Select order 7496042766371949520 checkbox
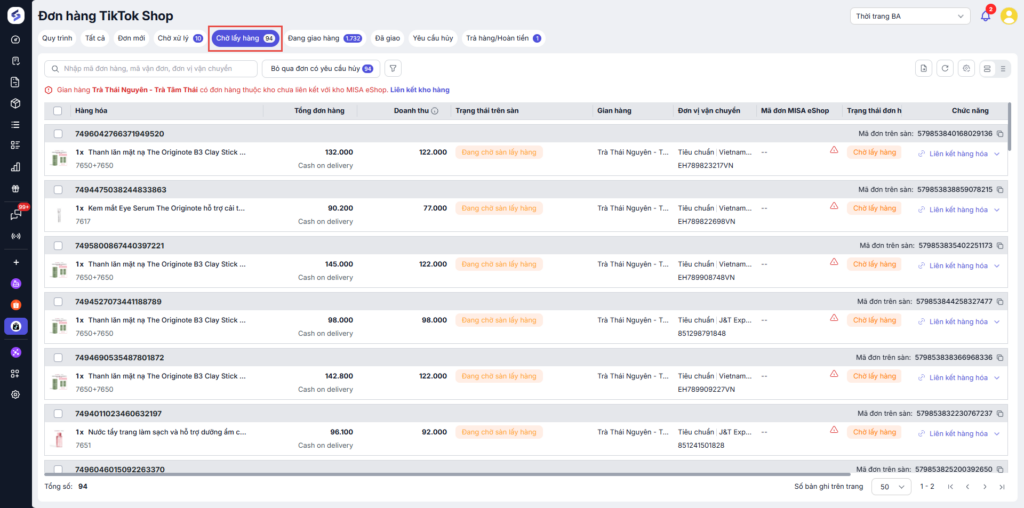Image resolution: width=1024 pixels, height=508 pixels. tap(57, 133)
